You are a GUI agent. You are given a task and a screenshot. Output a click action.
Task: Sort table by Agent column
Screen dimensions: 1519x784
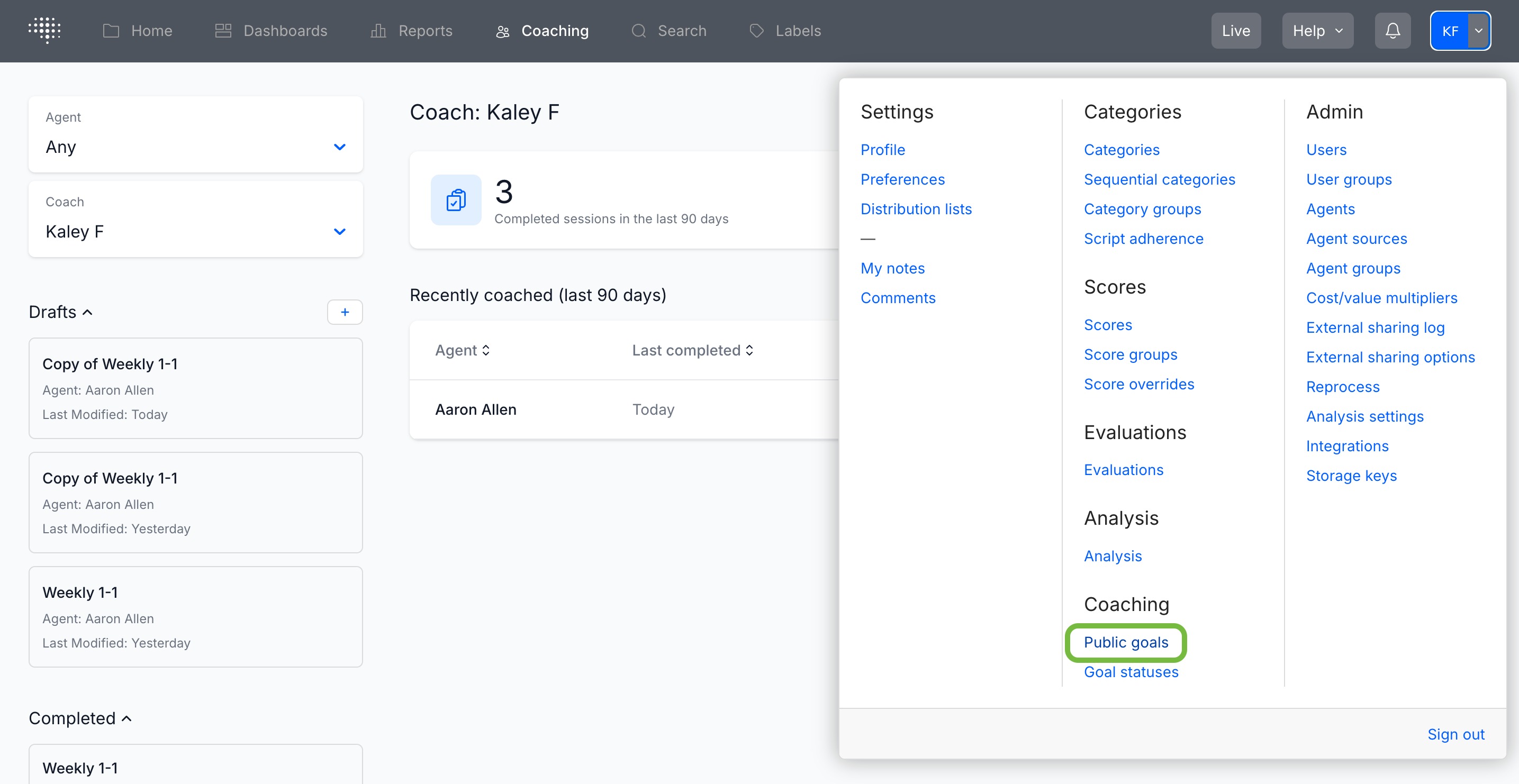click(462, 350)
